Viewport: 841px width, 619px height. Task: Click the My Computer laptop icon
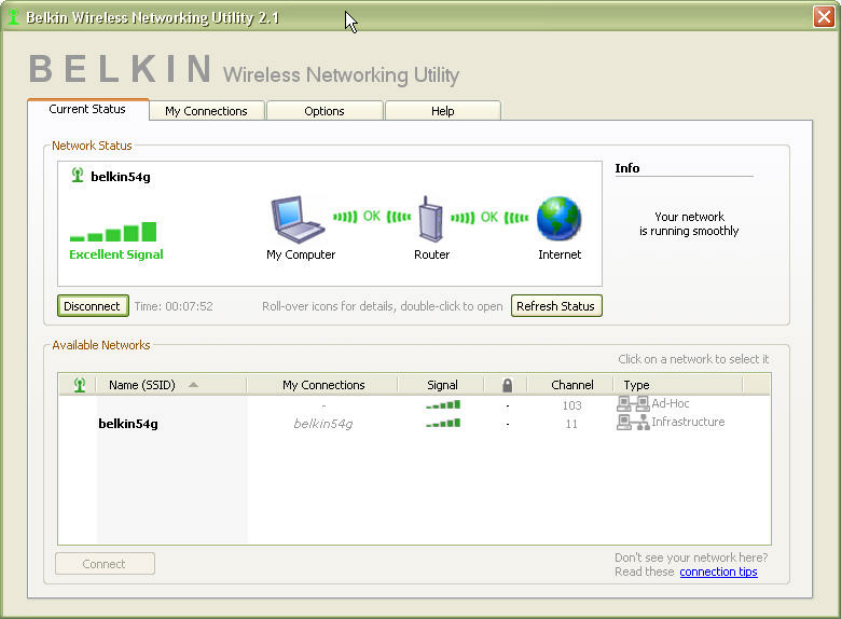[298, 219]
